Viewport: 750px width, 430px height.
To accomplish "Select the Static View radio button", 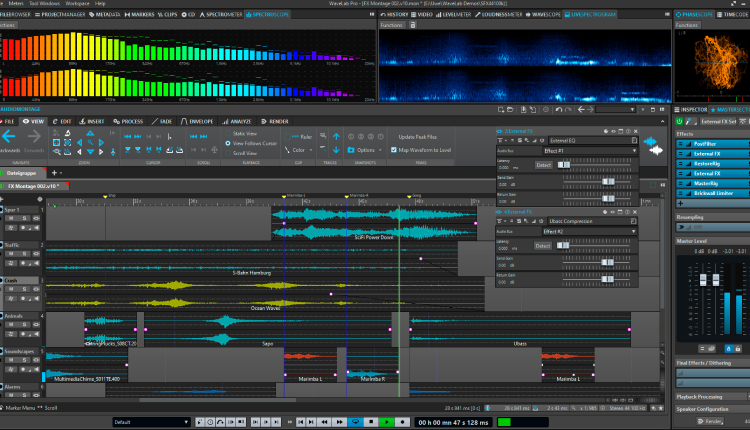I will [x=228, y=133].
